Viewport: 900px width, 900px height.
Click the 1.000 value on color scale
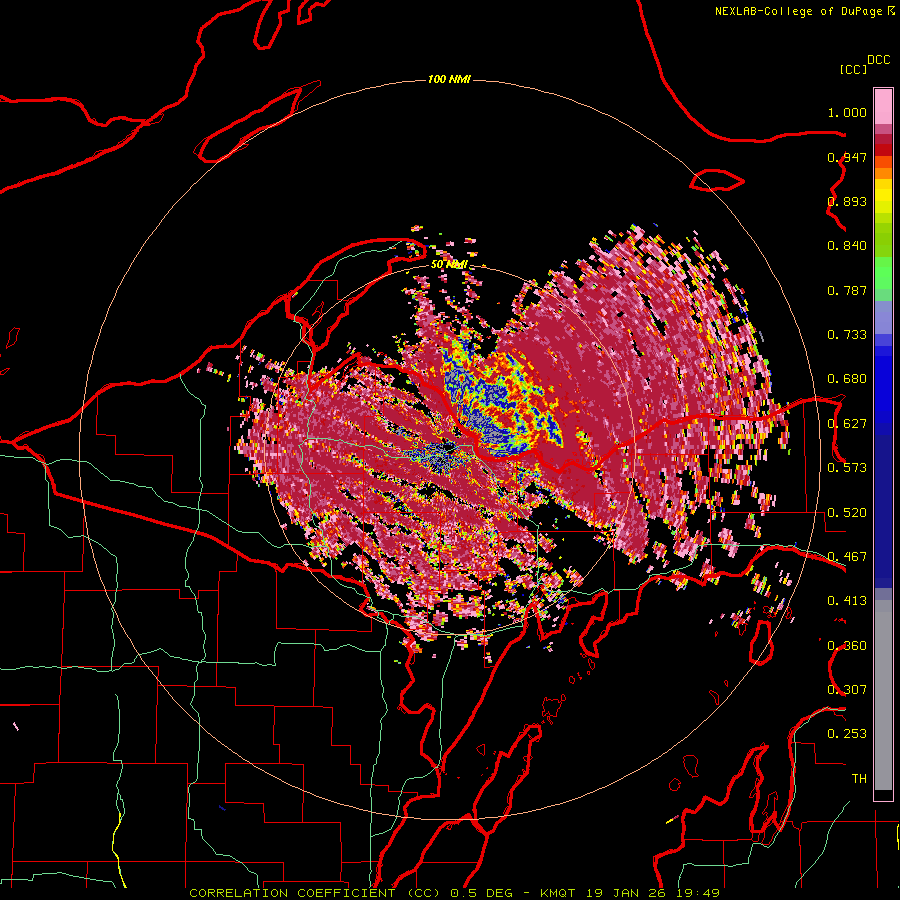click(847, 112)
